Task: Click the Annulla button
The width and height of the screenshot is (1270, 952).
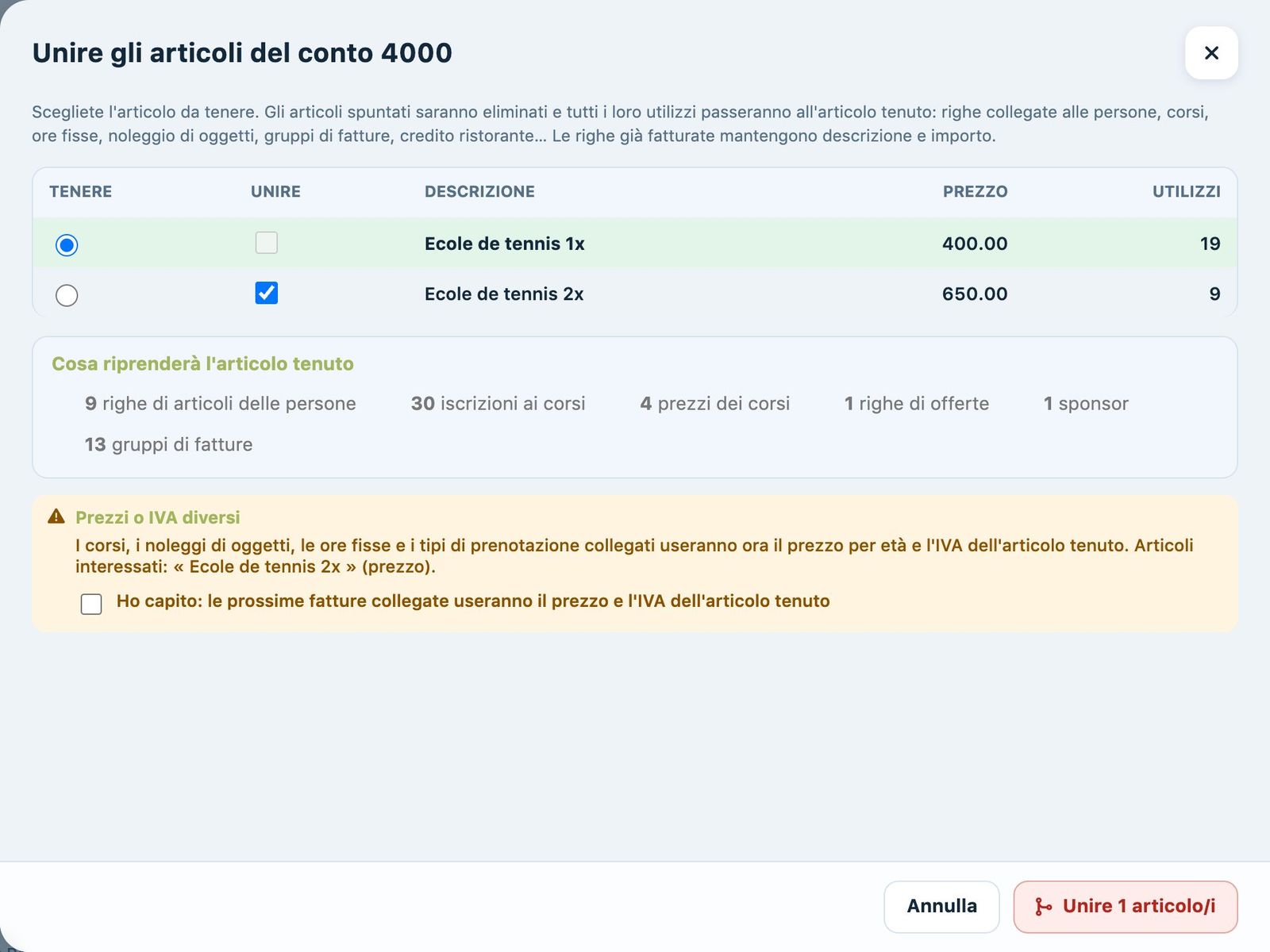Action: click(941, 907)
